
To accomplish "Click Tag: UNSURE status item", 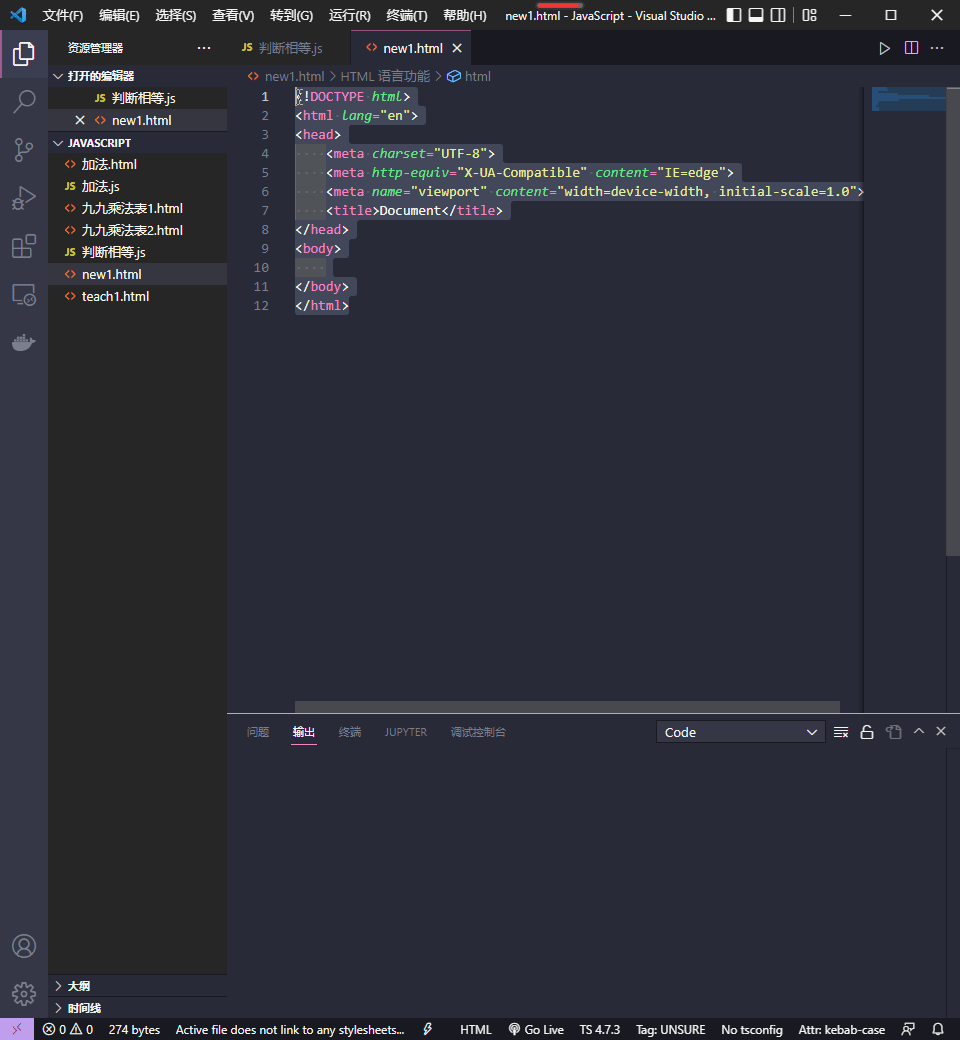I will click(670, 1029).
